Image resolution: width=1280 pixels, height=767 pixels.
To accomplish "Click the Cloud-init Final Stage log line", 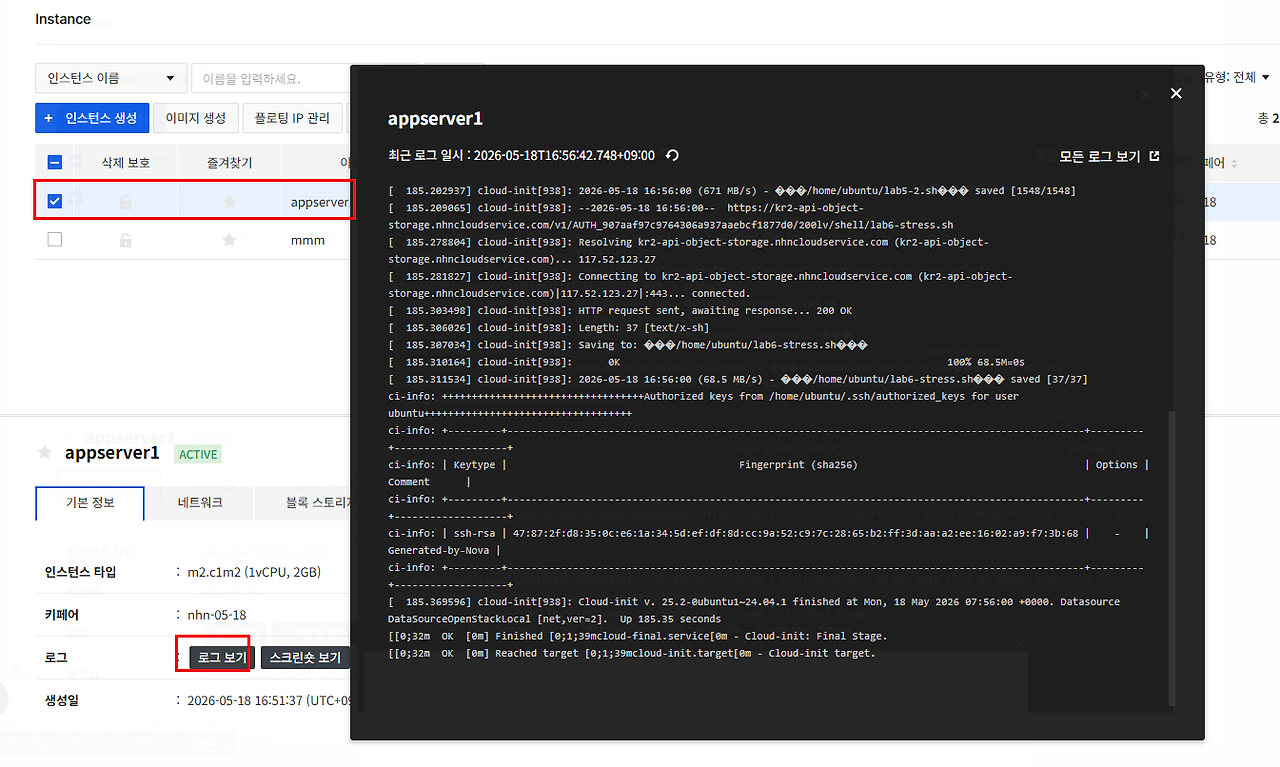I will click(637, 636).
